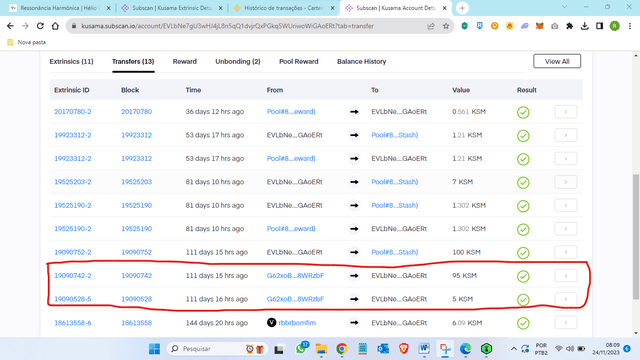Expand details arrow for the 6.09 KSM row
Screen dimensions: 640x360
[566, 323]
